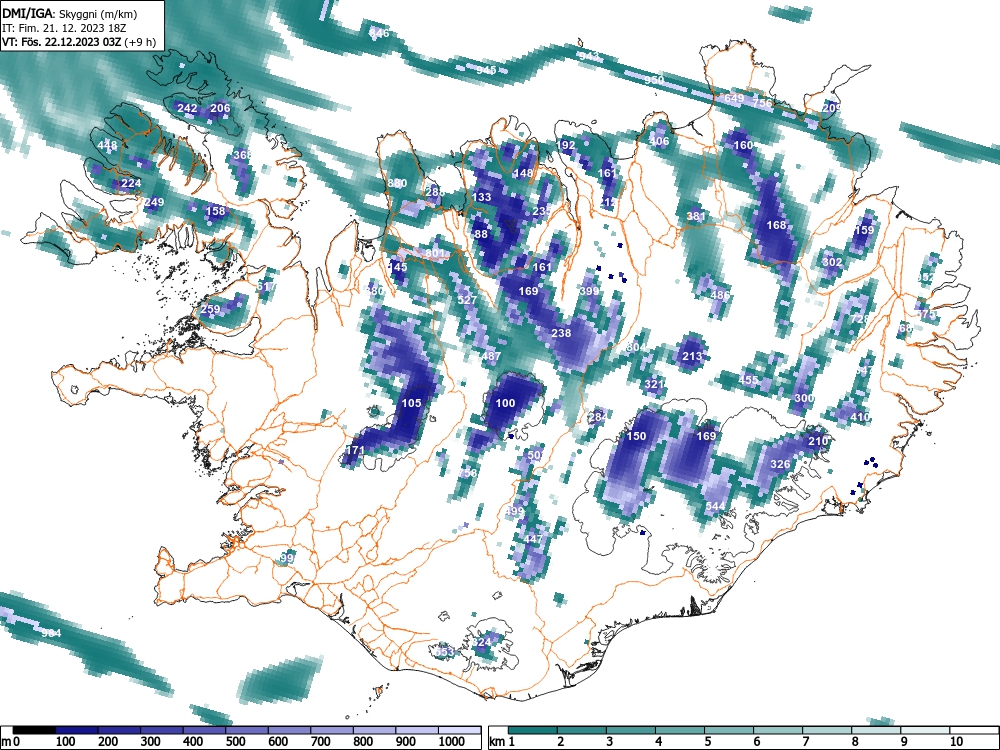Click the value 756 on the northeast coast

click(762, 103)
